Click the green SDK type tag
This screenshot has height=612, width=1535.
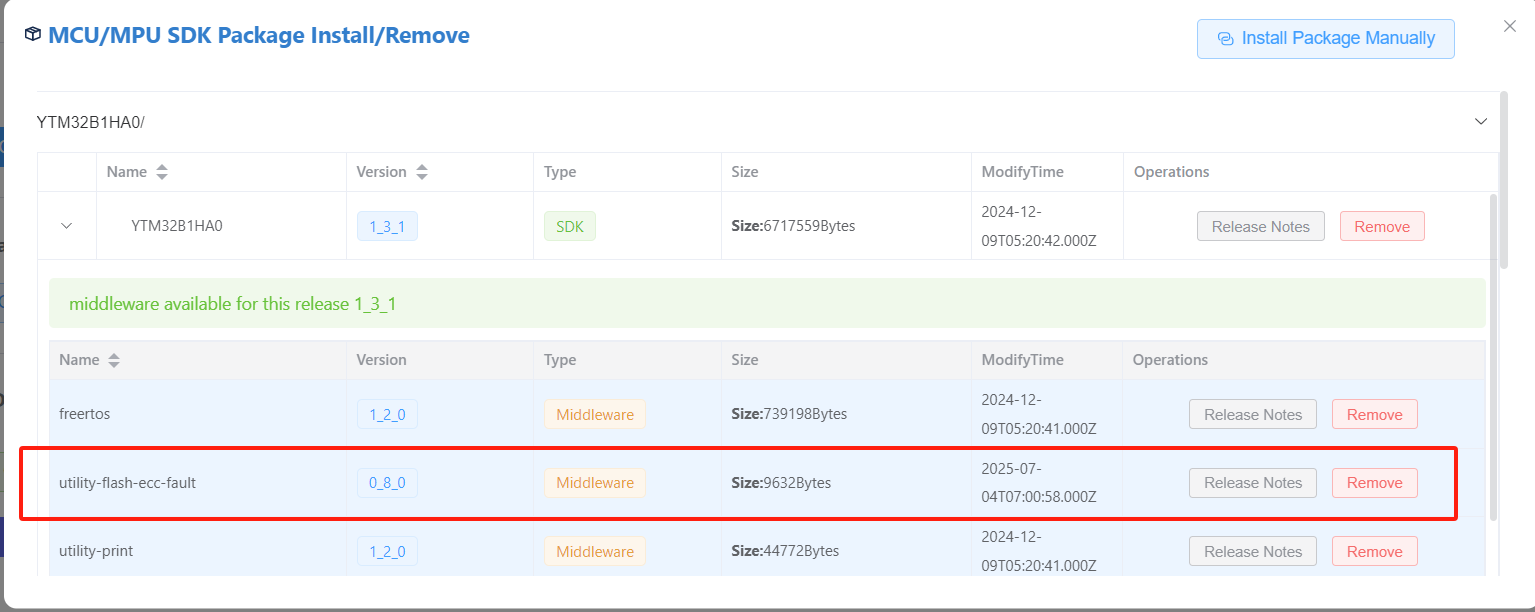coord(569,227)
